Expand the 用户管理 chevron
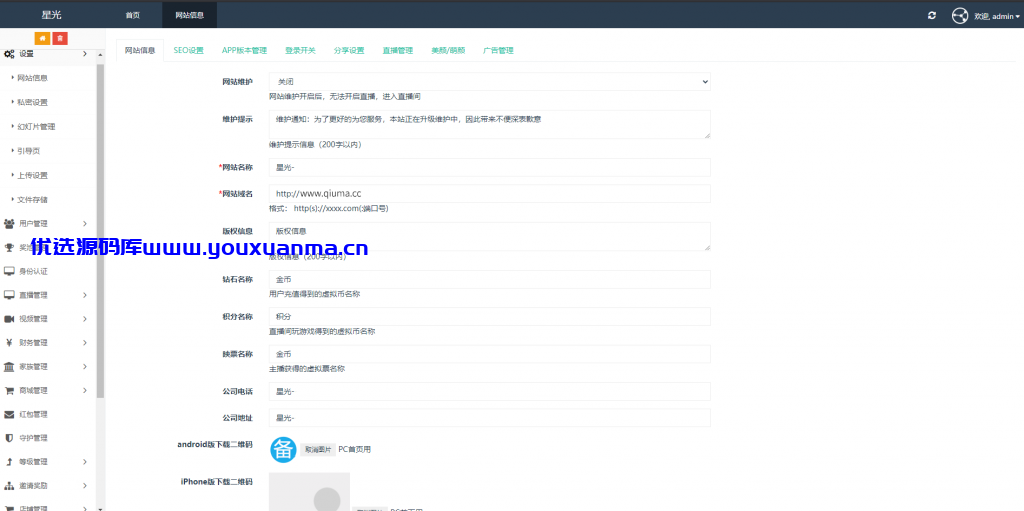Screen dimensions: 1024x511 (85, 223)
